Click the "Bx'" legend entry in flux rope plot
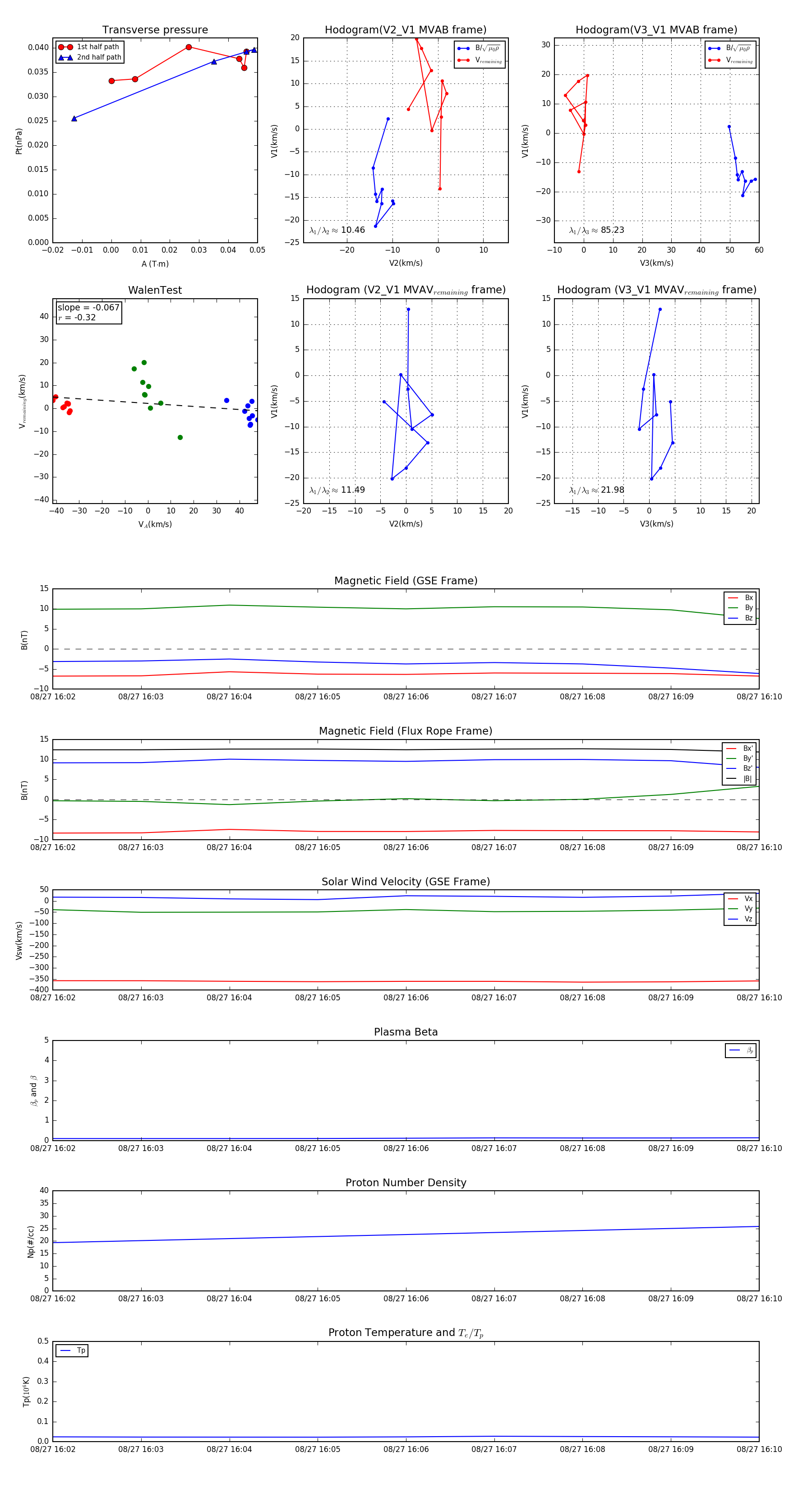812x1489 pixels. click(x=740, y=749)
